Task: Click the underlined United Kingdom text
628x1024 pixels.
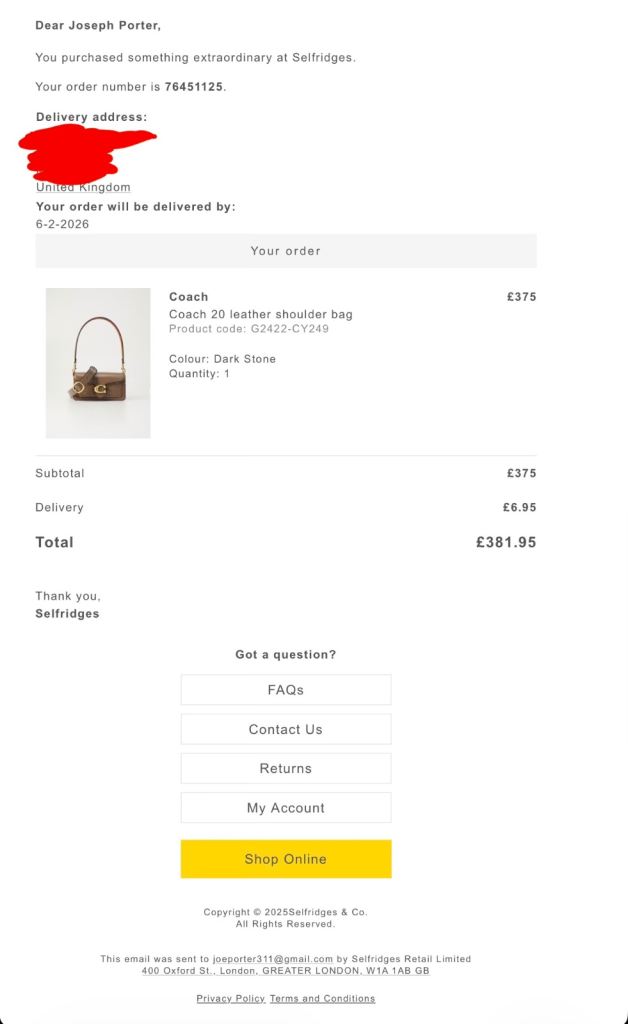Action: 83,187
